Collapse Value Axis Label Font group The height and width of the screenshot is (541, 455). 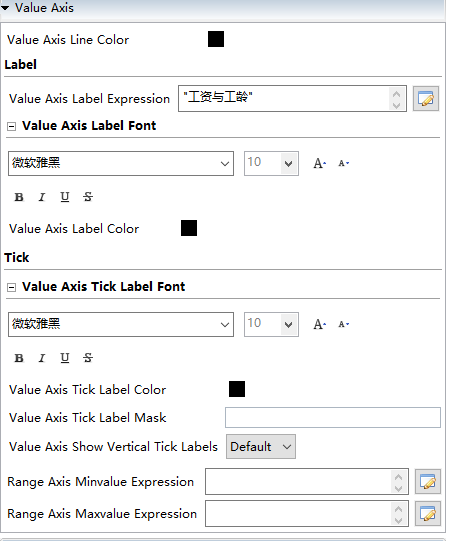click(11, 126)
